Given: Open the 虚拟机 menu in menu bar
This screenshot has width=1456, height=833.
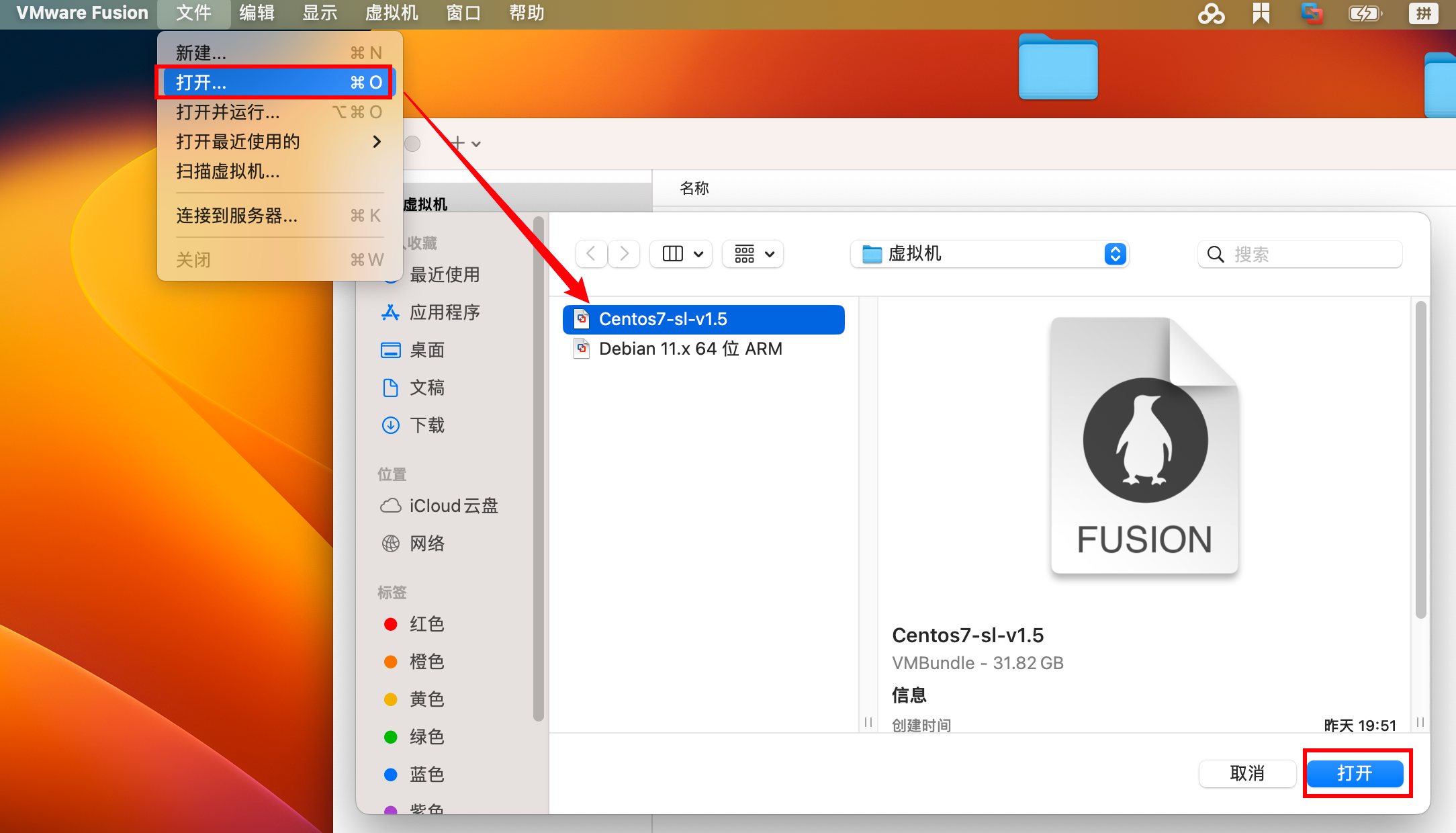Looking at the screenshot, I should pos(392,13).
